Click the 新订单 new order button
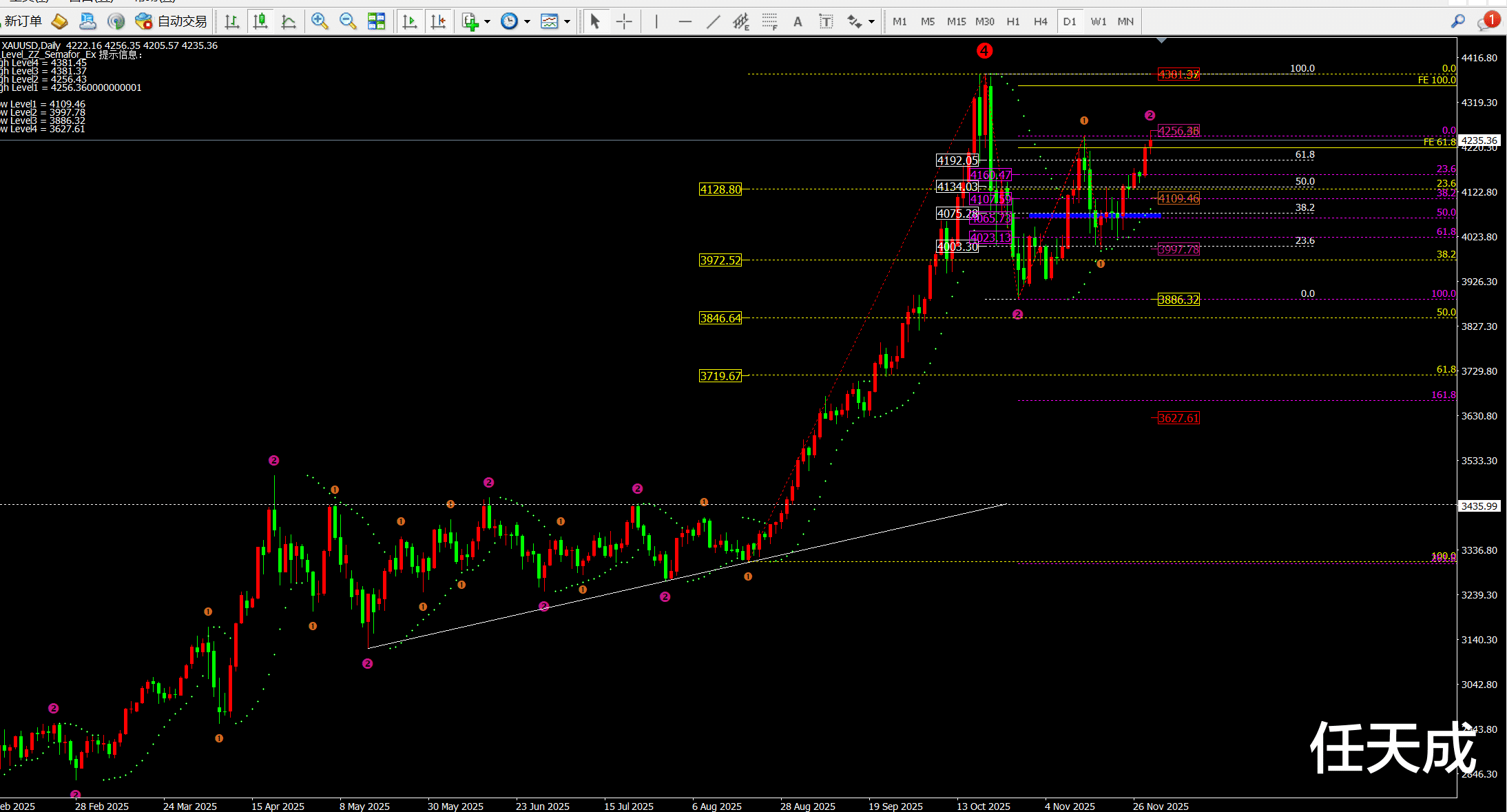The height and width of the screenshot is (812, 1507). point(23,21)
